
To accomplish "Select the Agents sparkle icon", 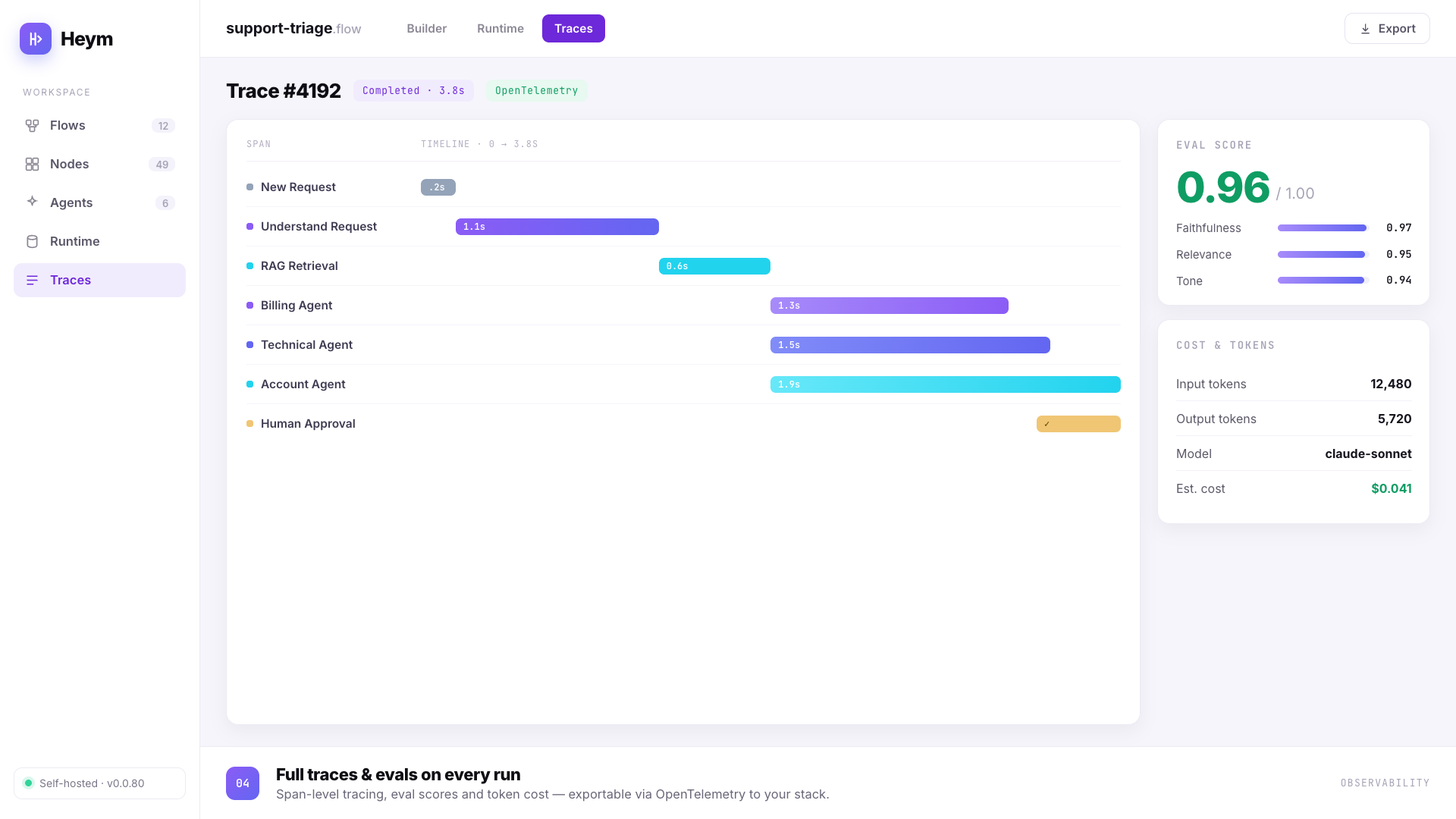I will tap(32, 202).
